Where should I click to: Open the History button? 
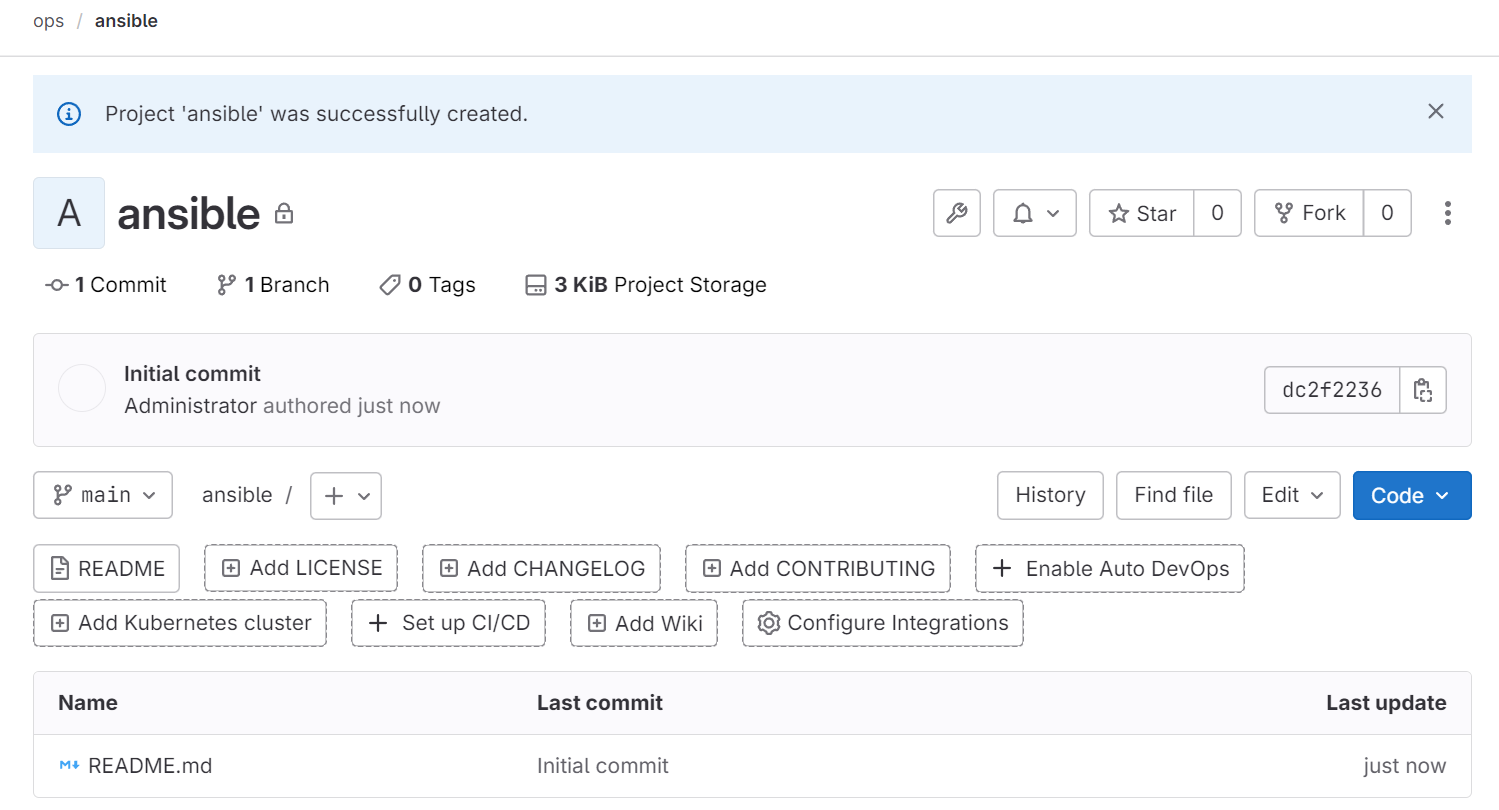pyautogui.click(x=1050, y=495)
